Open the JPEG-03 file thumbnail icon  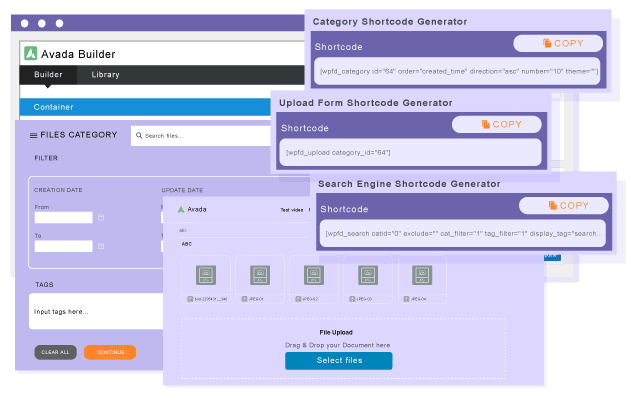click(x=368, y=275)
